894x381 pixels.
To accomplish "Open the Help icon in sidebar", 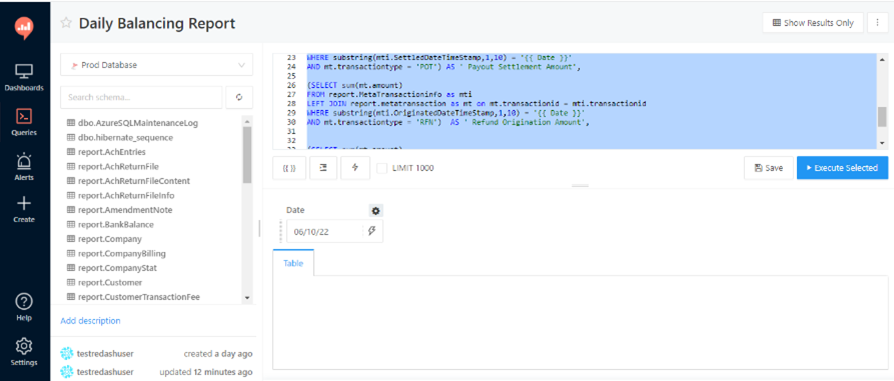I will click(x=24, y=307).
